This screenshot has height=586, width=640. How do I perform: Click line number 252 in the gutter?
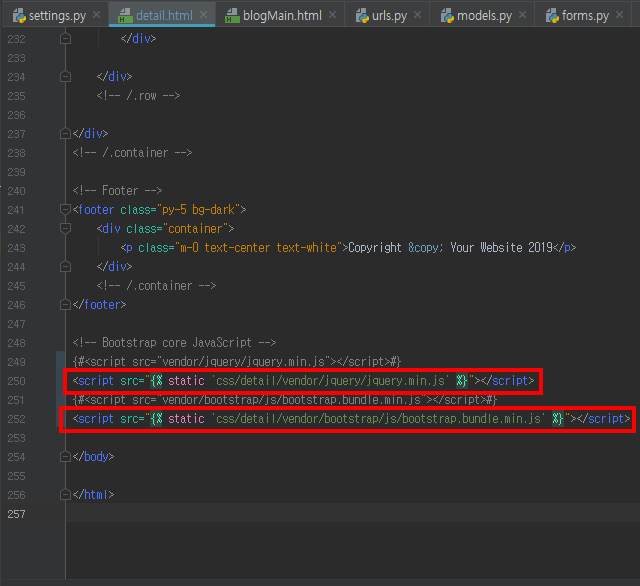(x=16, y=419)
